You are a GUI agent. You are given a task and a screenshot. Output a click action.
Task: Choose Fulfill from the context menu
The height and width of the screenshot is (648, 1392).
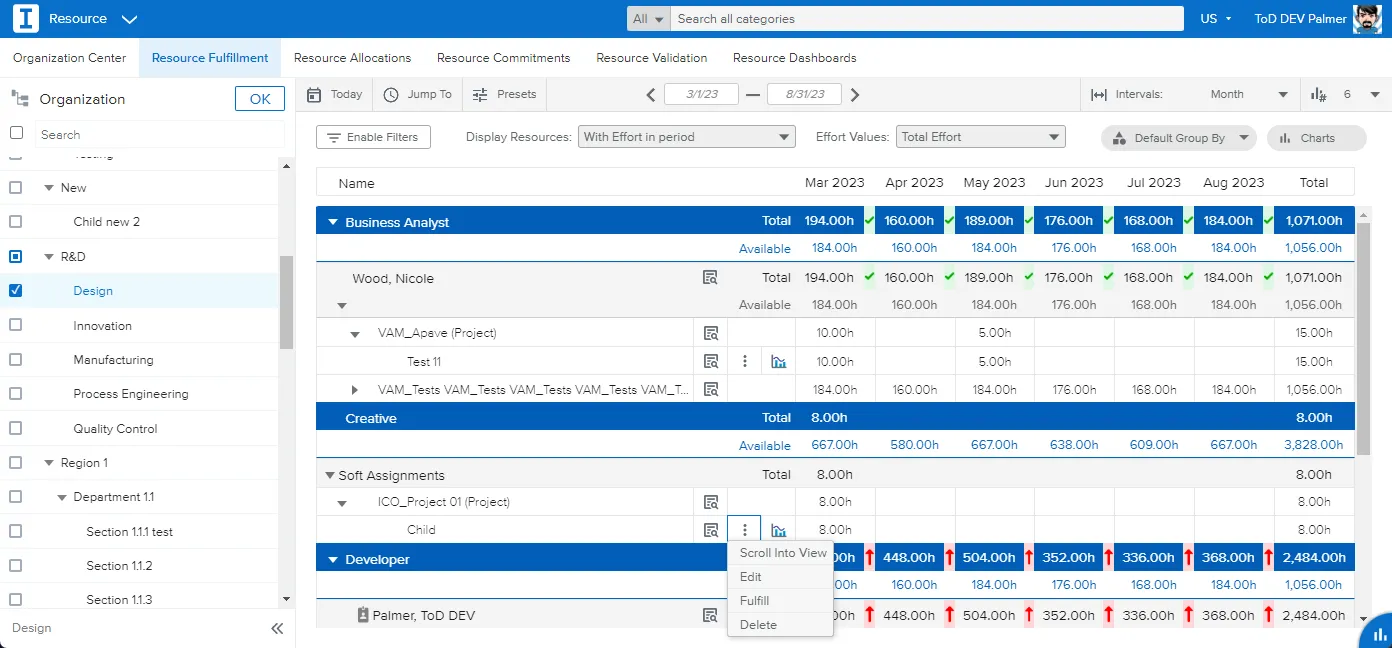point(781,601)
